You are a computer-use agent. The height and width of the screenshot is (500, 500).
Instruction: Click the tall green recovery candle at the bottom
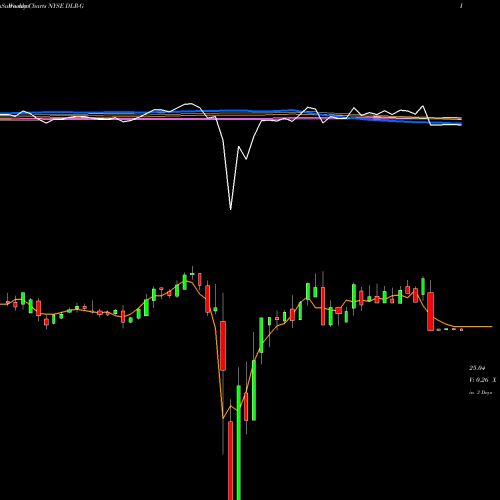click(x=239, y=443)
